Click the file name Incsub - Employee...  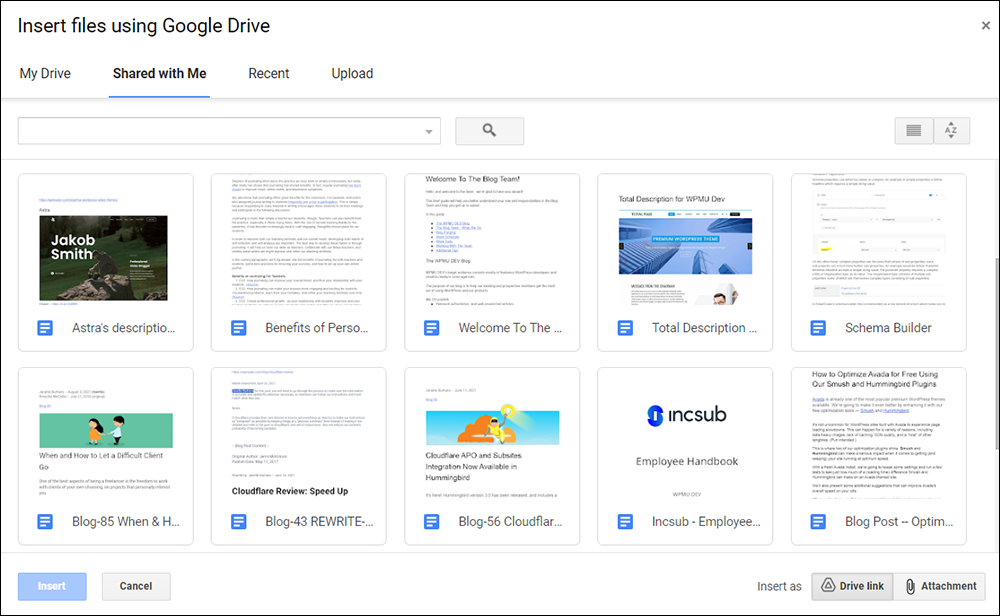706,522
